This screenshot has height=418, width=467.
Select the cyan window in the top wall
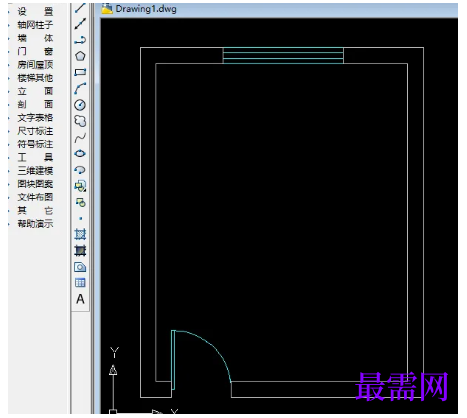pyautogui.click(x=283, y=55)
